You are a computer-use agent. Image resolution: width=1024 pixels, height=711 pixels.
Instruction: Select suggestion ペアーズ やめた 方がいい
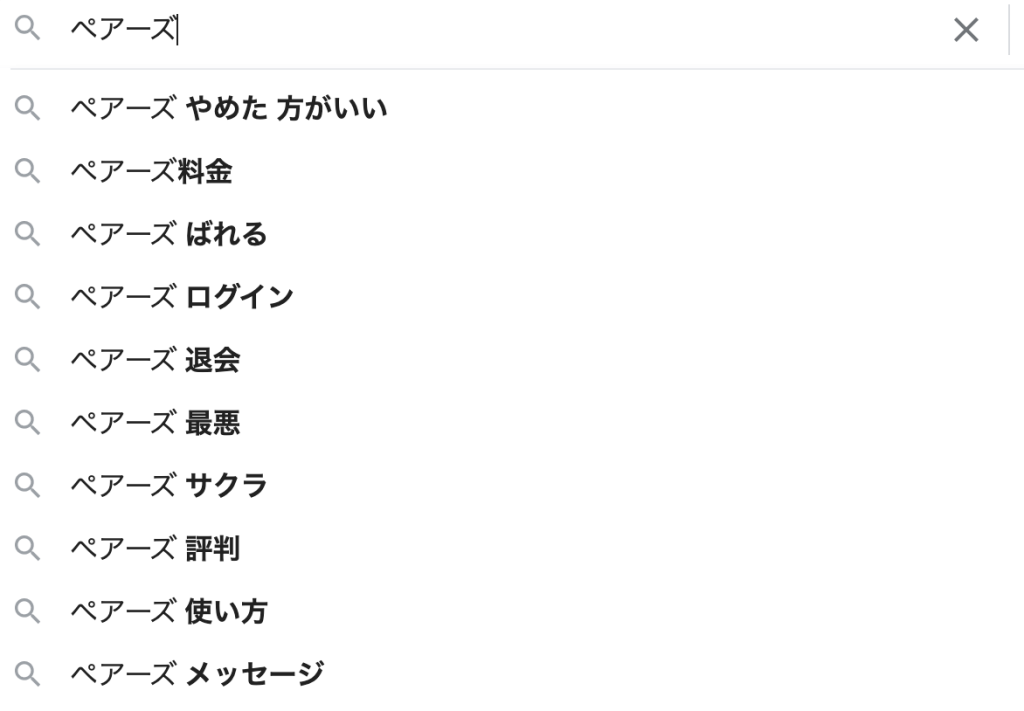[228, 108]
